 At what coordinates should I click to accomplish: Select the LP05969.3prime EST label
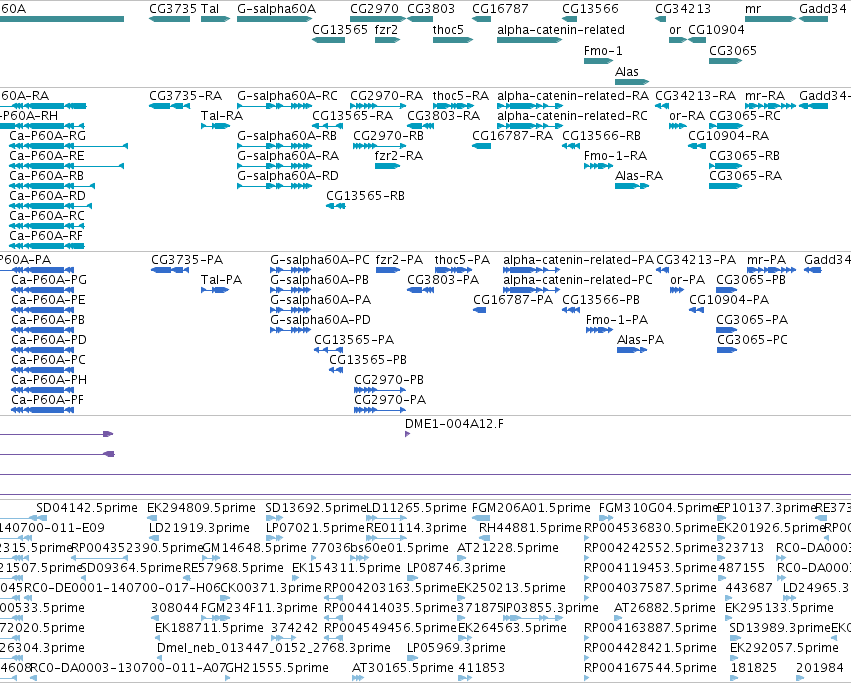point(456,648)
